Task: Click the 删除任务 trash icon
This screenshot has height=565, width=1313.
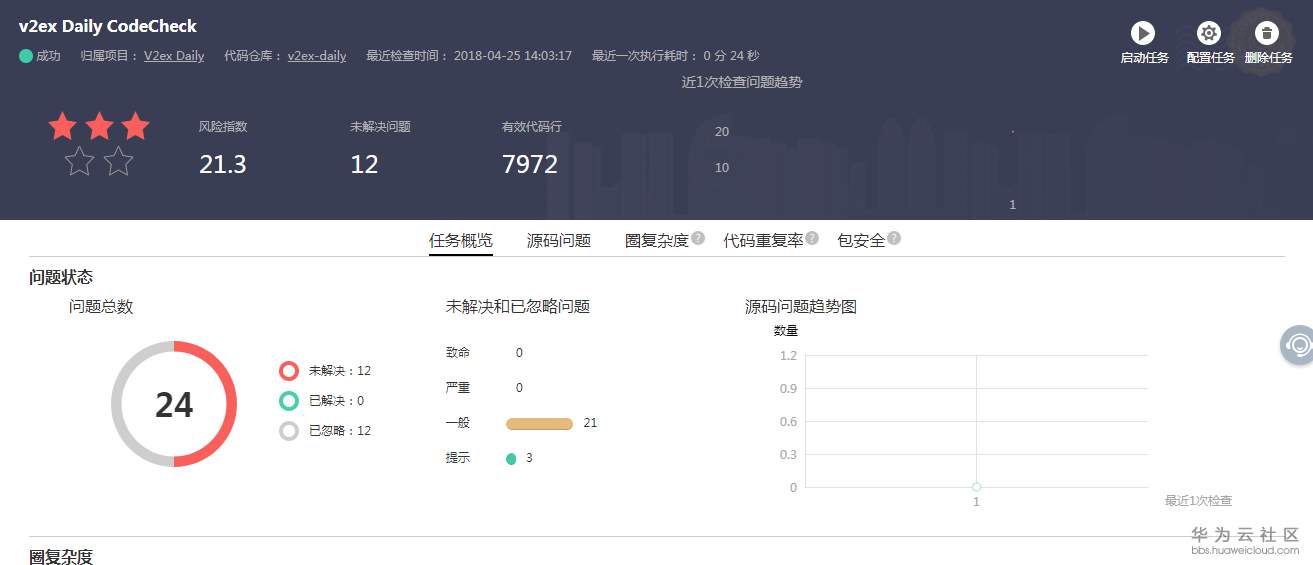Action: coord(1267,33)
